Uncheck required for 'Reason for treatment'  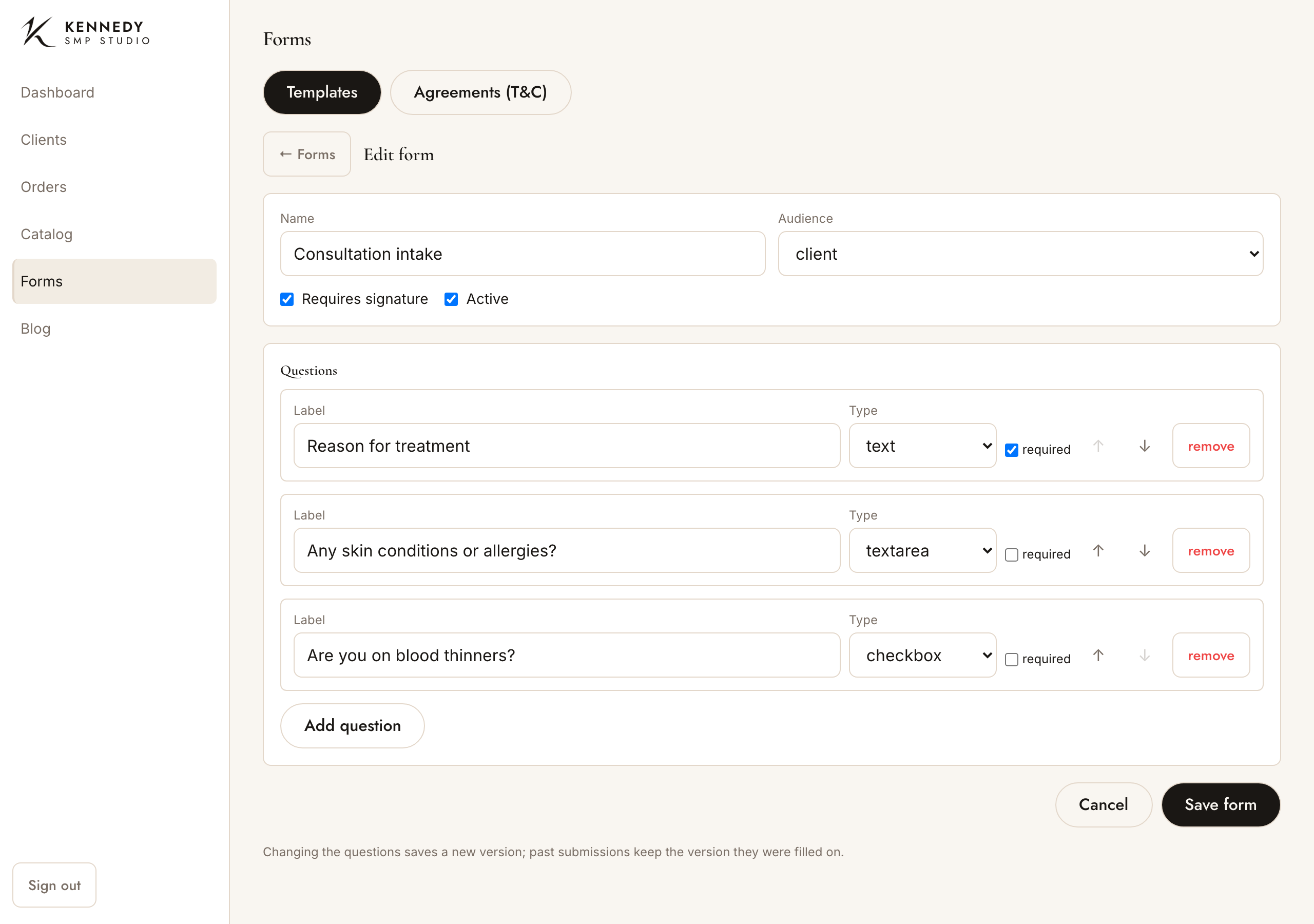coord(1011,450)
